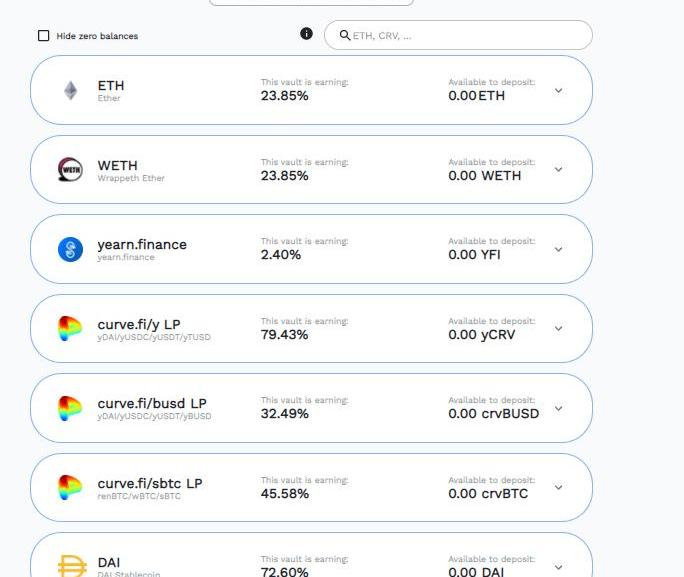Click the WETH token logo

coord(70,170)
